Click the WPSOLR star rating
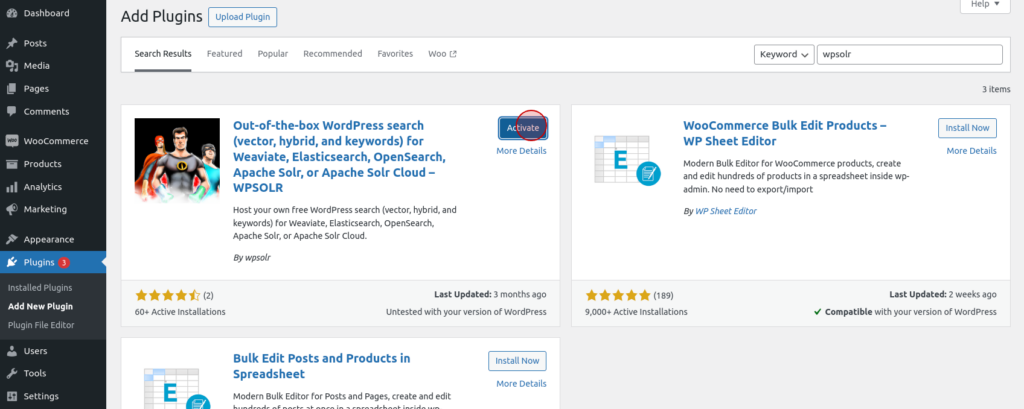 [168, 295]
